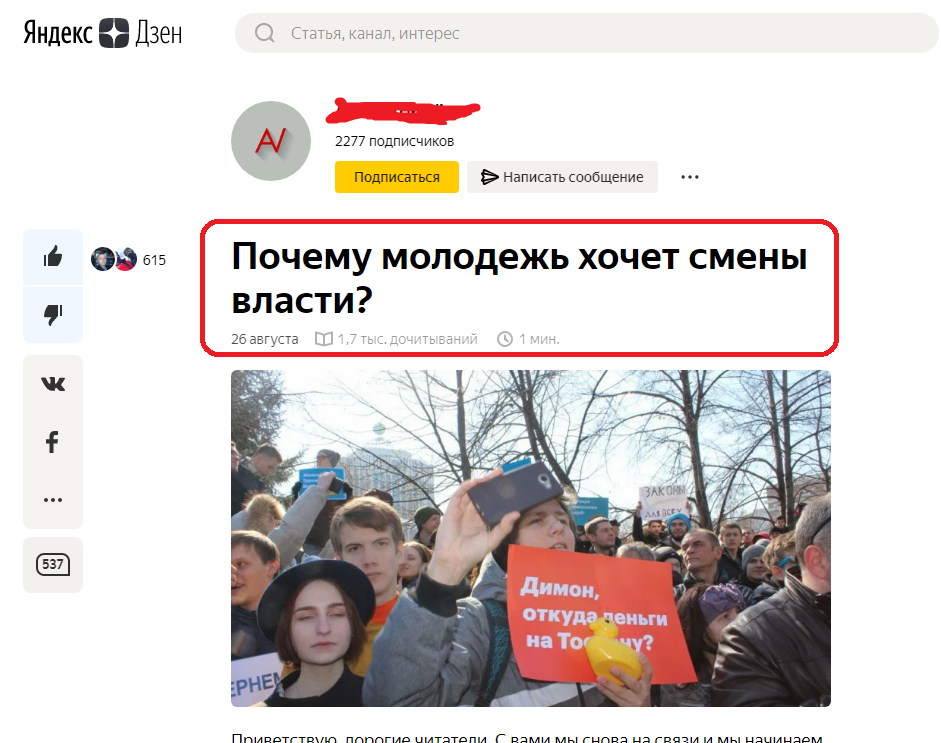Click Написать сообщение button
This screenshot has width=941, height=743.
pyautogui.click(x=562, y=177)
